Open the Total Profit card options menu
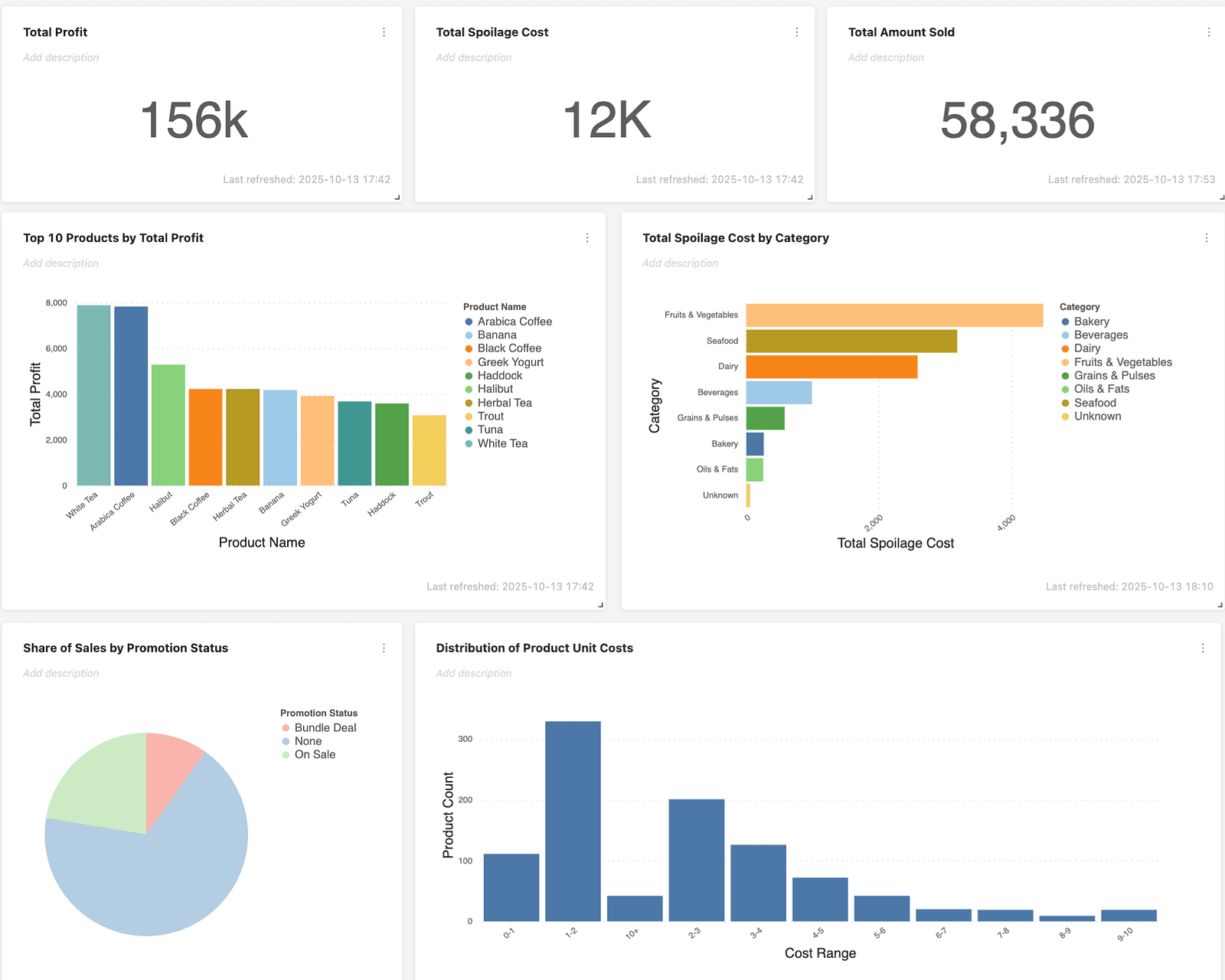 click(384, 32)
